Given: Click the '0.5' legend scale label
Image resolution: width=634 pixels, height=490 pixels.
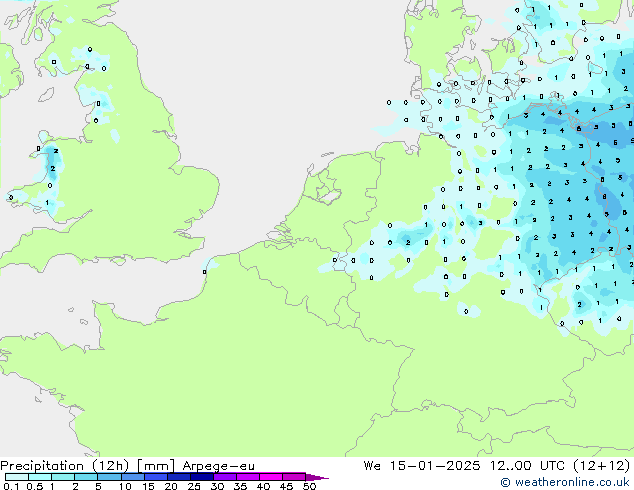Looking at the screenshot, I should tap(35, 486).
